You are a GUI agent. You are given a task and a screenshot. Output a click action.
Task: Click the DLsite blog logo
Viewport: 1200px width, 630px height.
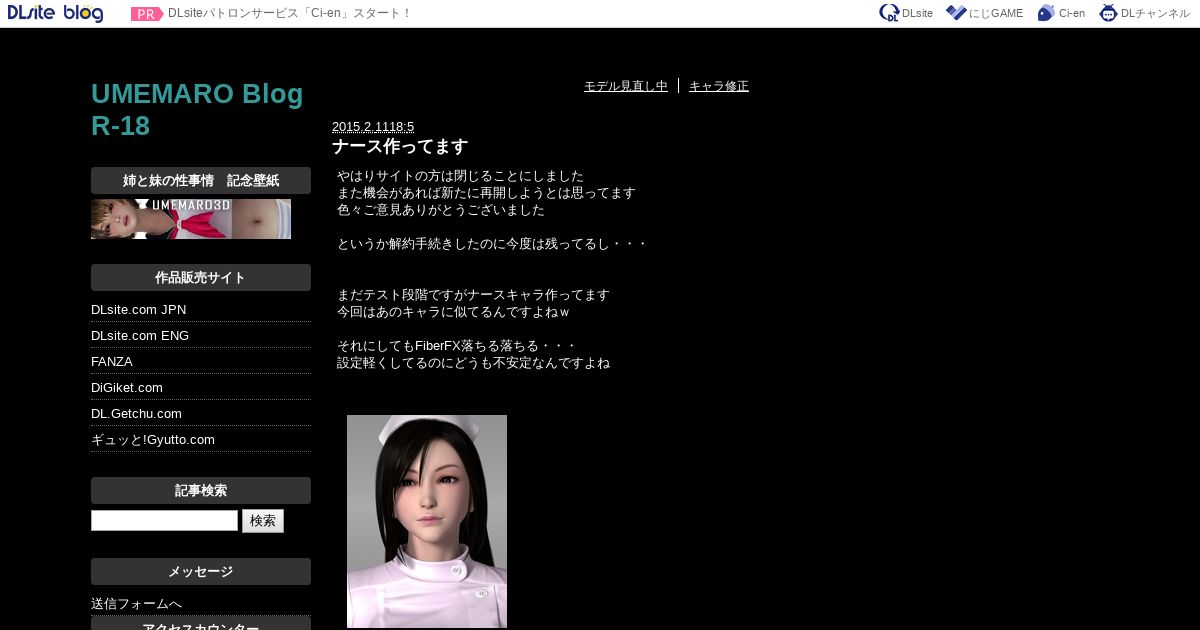(55, 13)
